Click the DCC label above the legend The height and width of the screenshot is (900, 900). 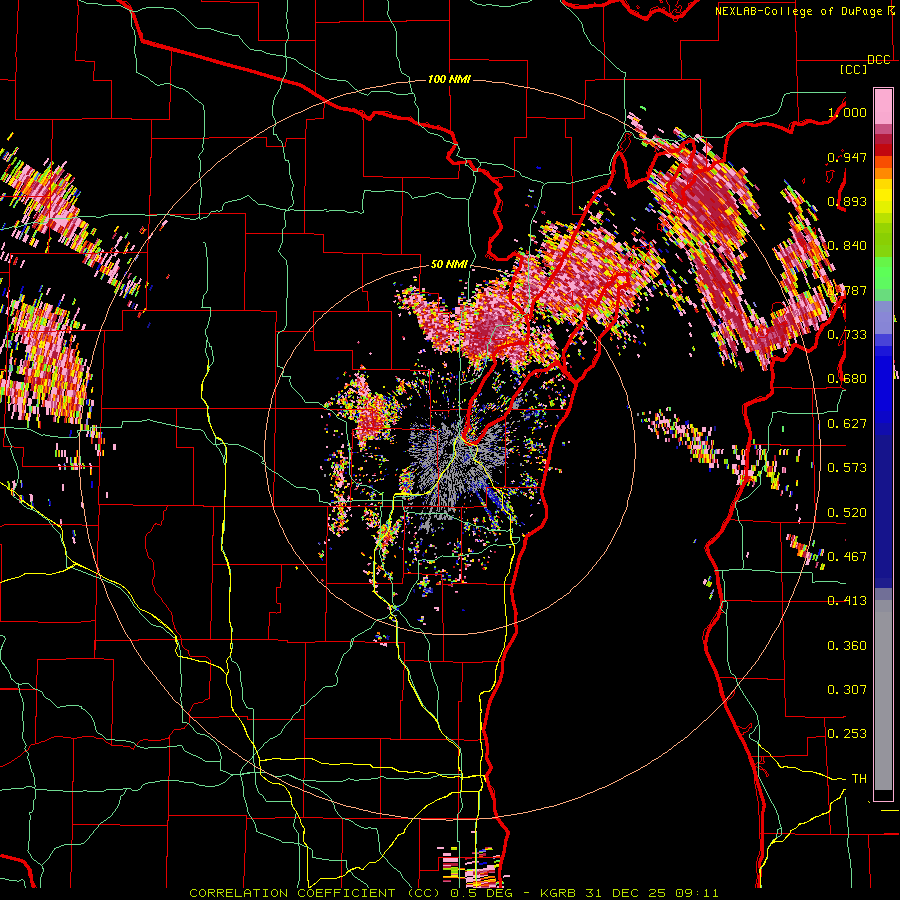[878, 60]
